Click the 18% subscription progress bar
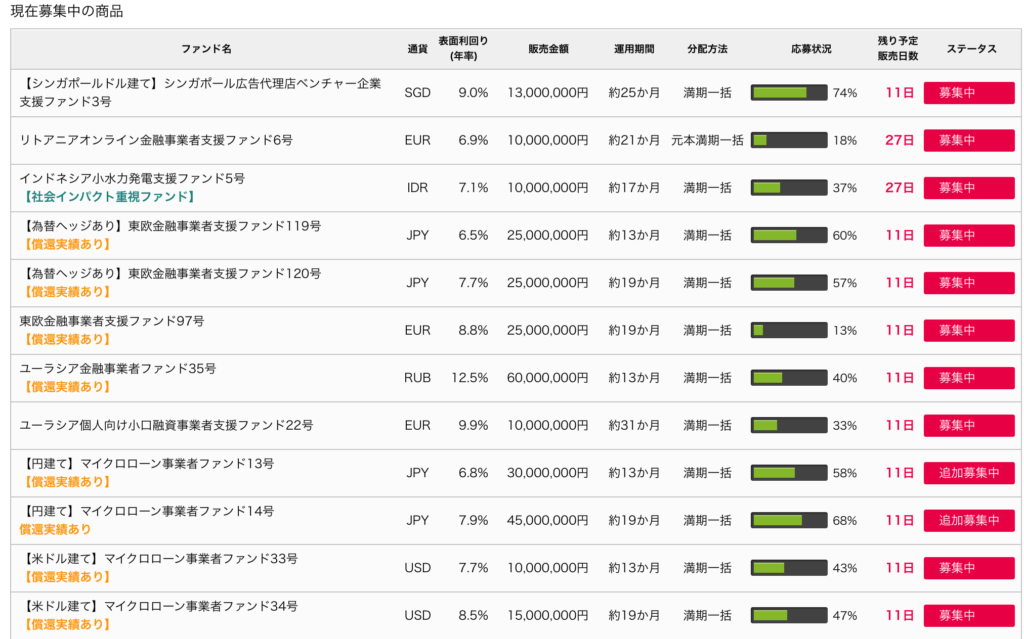The height and width of the screenshot is (639, 1024). click(x=789, y=140)
